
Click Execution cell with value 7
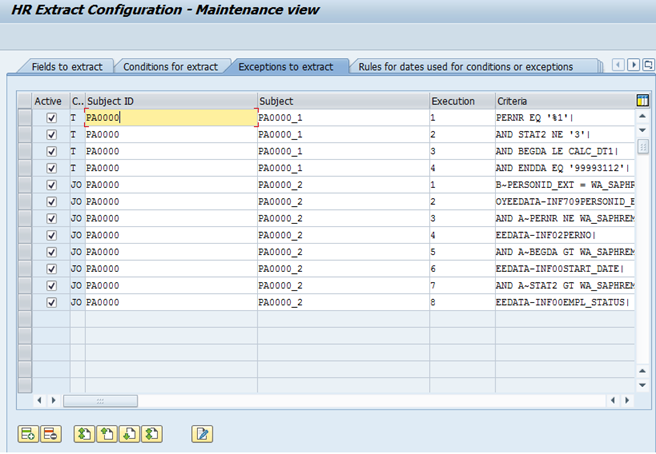coord(462,285)
